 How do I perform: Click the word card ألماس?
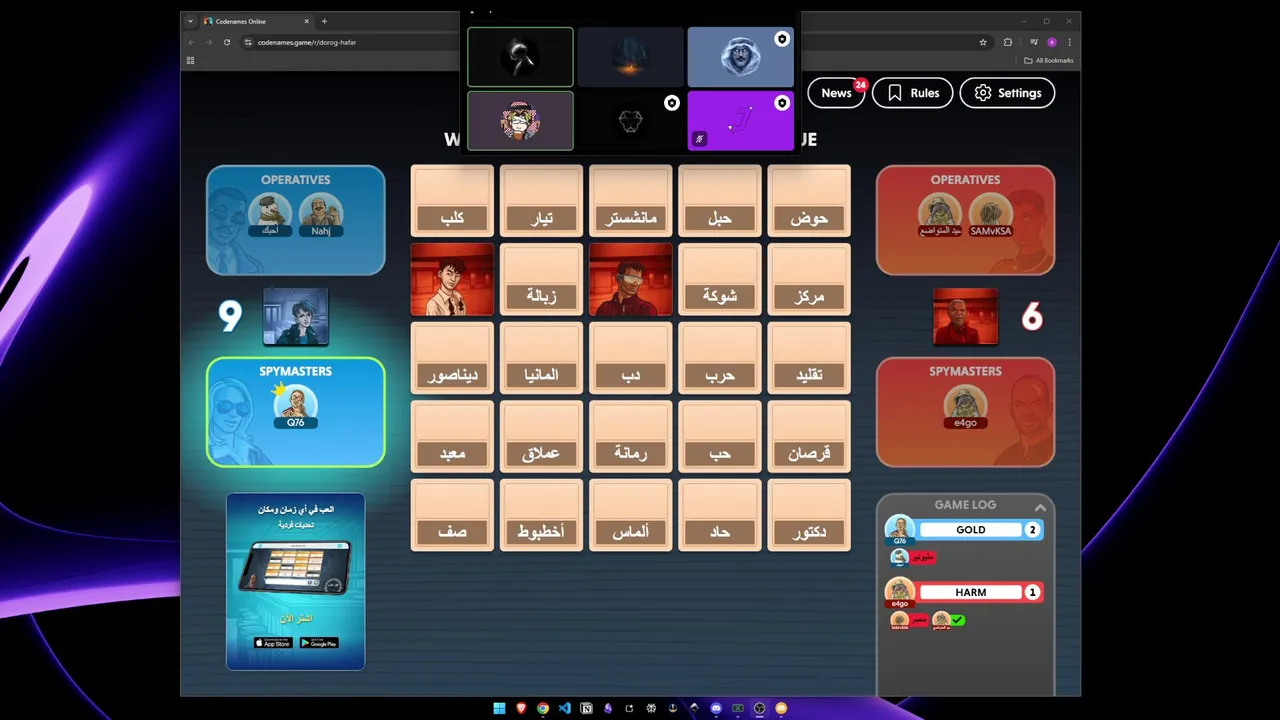631,515
